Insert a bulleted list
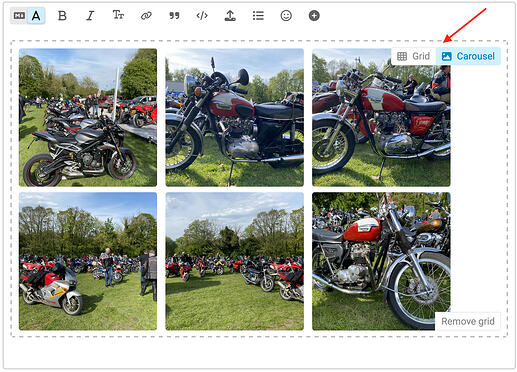The width and height of the screenshot is (517, 372). click(x=258, y=16)
